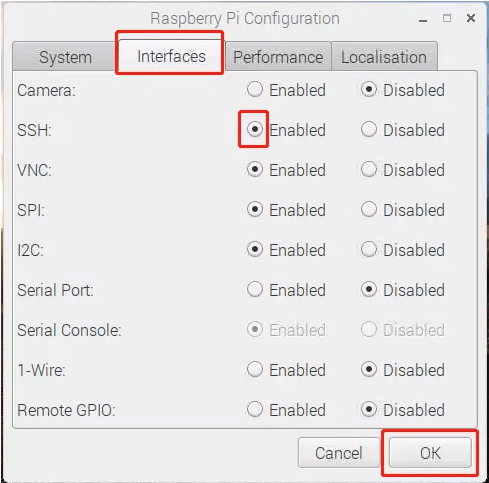The height and width of the screenshot is (483, 489).
Task: Enable the 1-Wire interface
Action: coord(255,369)
